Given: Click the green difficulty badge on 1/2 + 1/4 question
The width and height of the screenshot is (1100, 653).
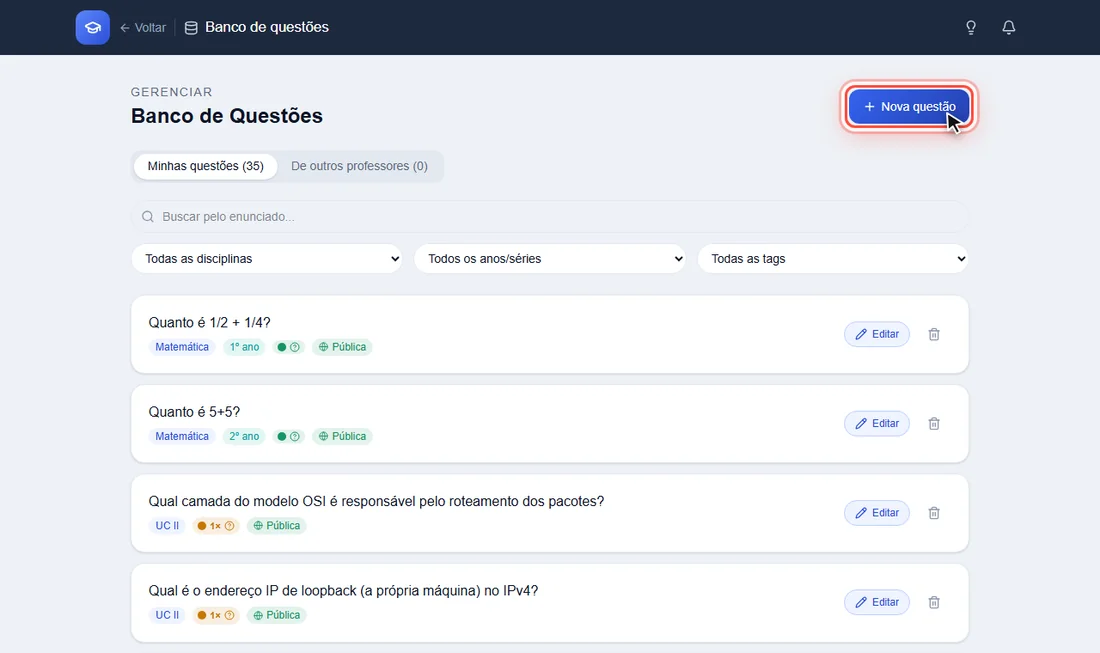Looking at the screenshot, I should (288, 347).
